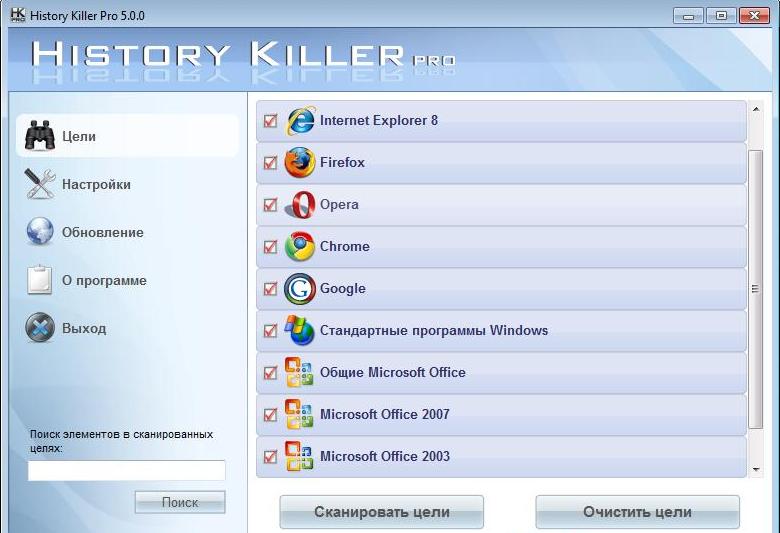This screenshot has height=533, width=780.
Task: Click the clipboard icon for О программе
Action: [40, 280]
